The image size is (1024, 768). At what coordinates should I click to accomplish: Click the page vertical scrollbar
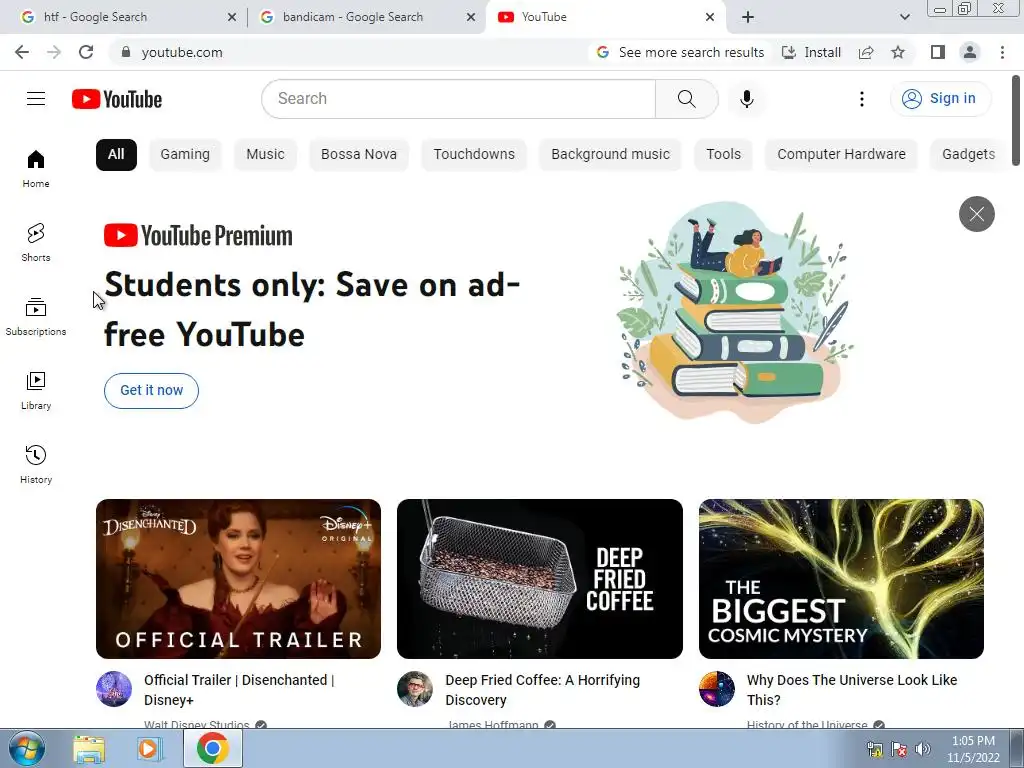(1016, 120)
